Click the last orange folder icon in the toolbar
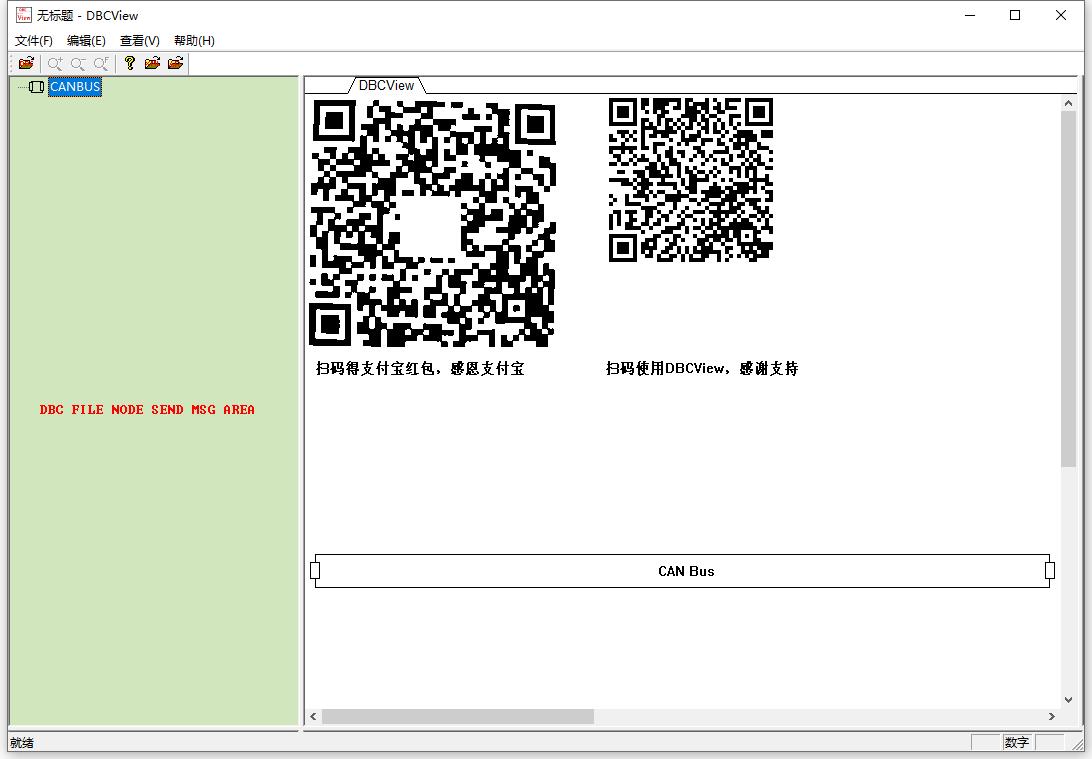 [176, 63]
